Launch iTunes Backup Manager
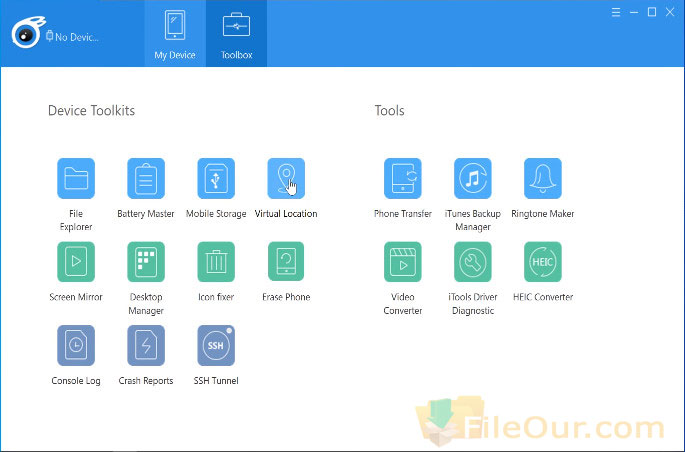685x452 pixels. click(473, 179)
